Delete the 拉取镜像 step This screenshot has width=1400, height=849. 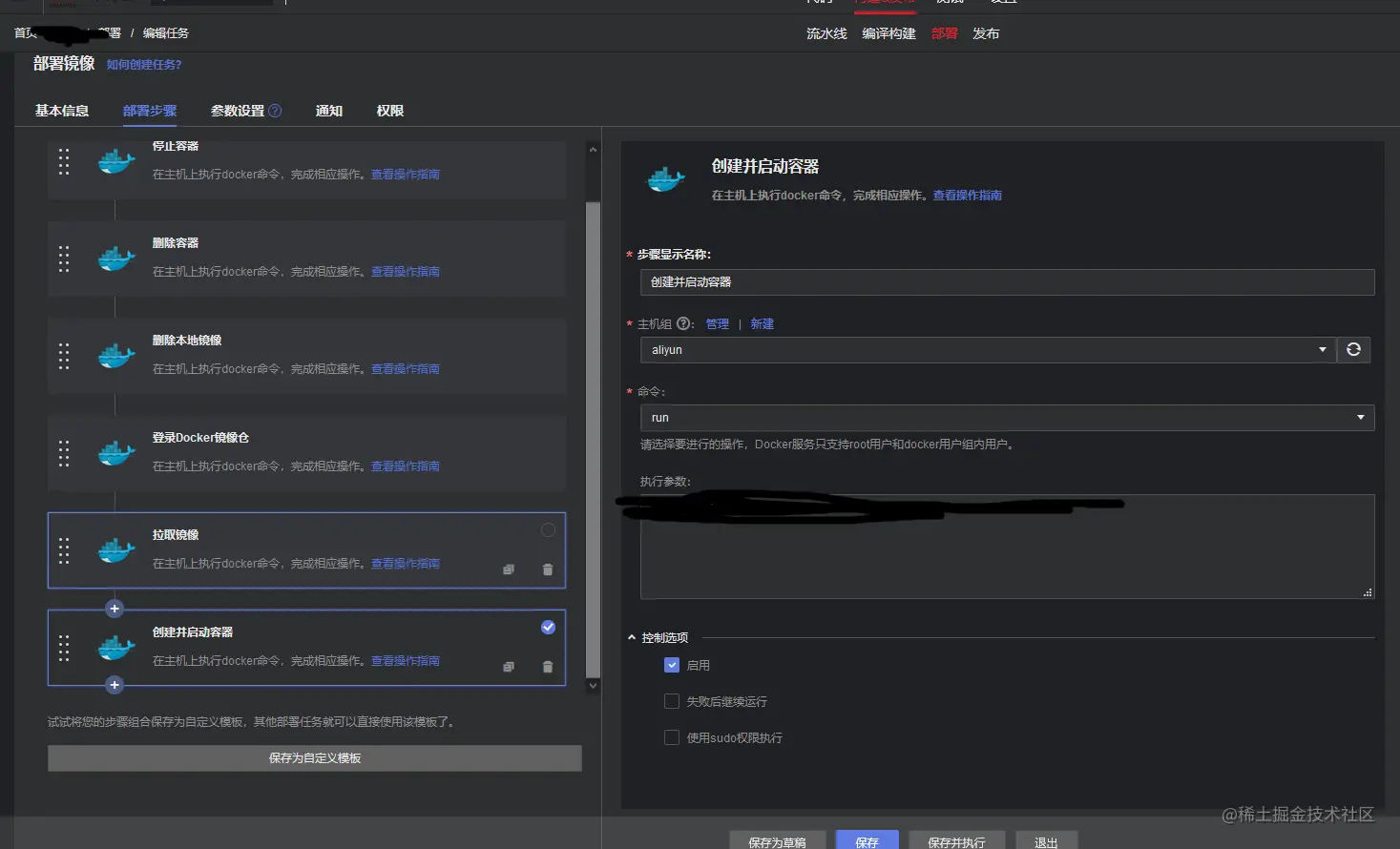[x=548, y=569]
